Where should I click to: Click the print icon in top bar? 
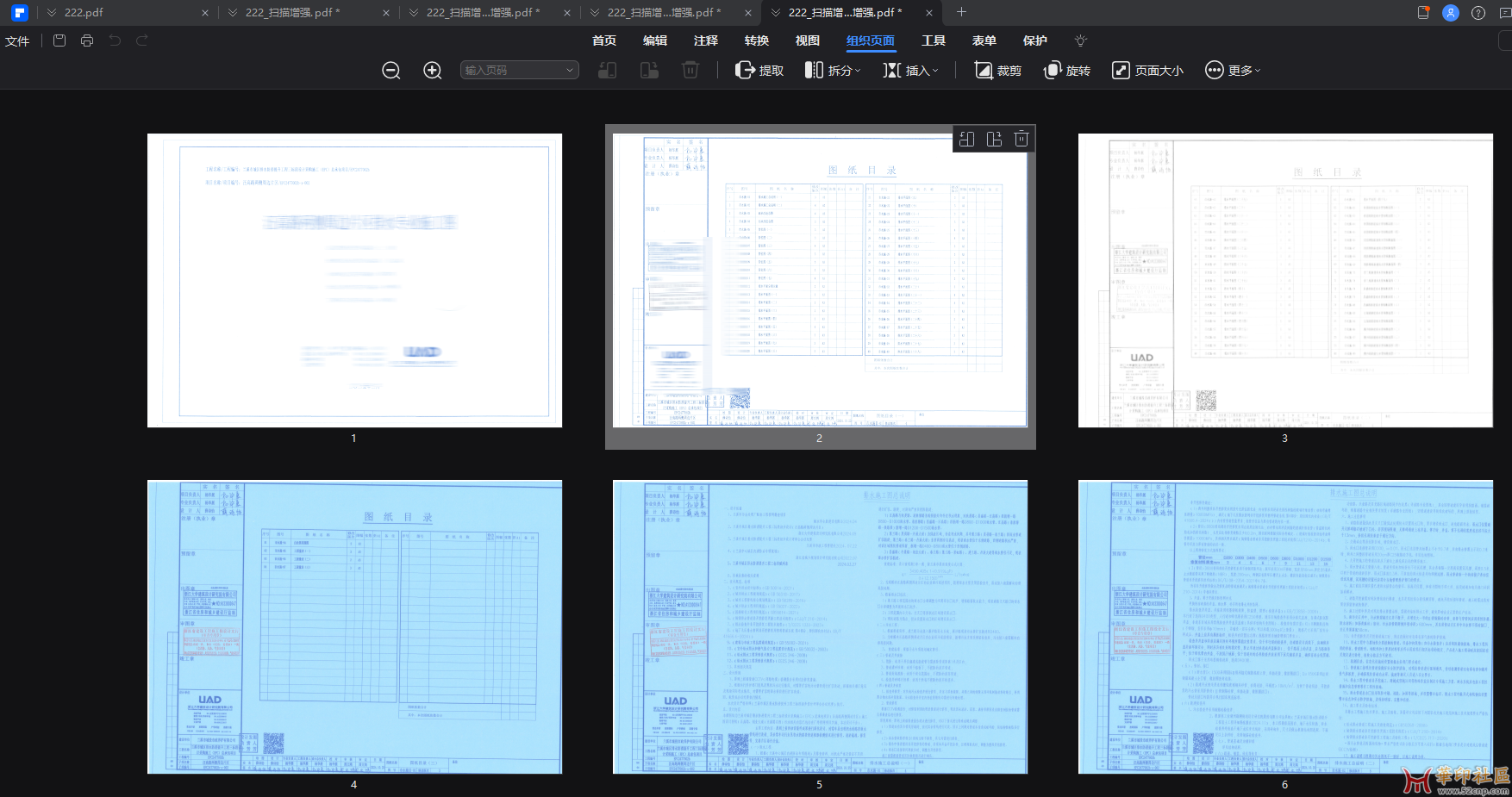click(x=87, y=40)
